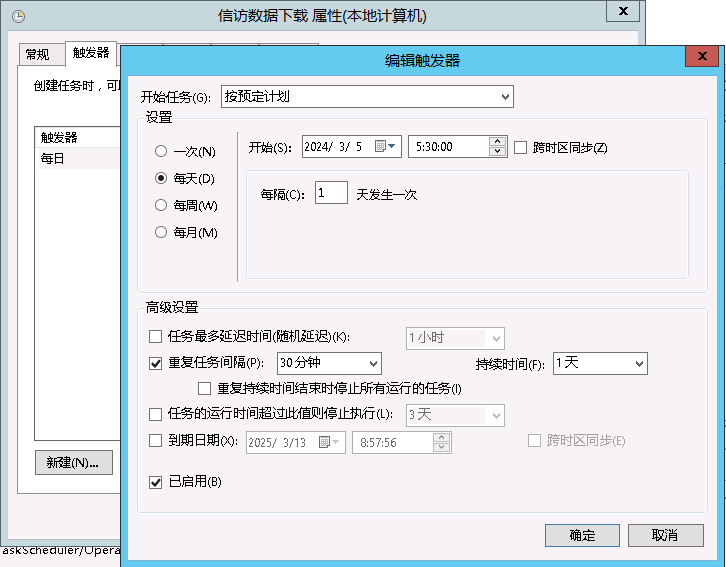Close the 编辑触发器 dialog with the red X
Image resolution: width=726 pixels, height=567 pixels.
(x=702, y=56)
